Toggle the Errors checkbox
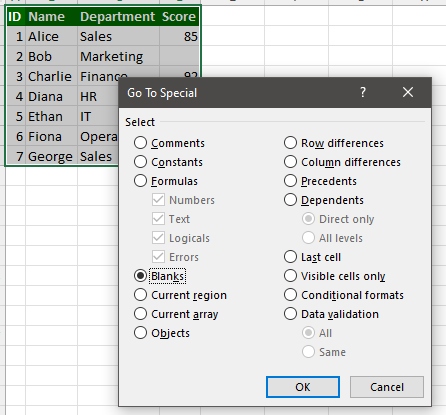 coord(158,257)
